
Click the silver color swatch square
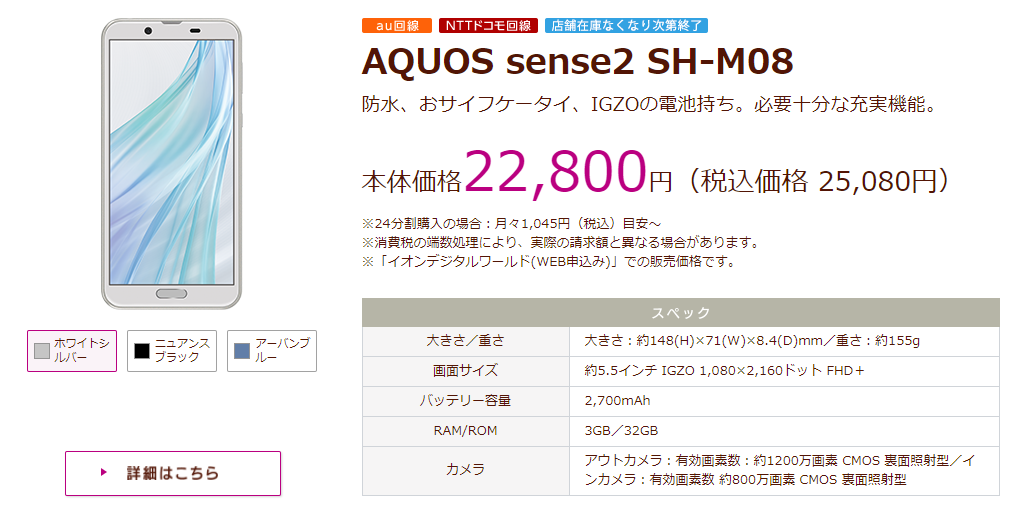[x=42, y=351]
